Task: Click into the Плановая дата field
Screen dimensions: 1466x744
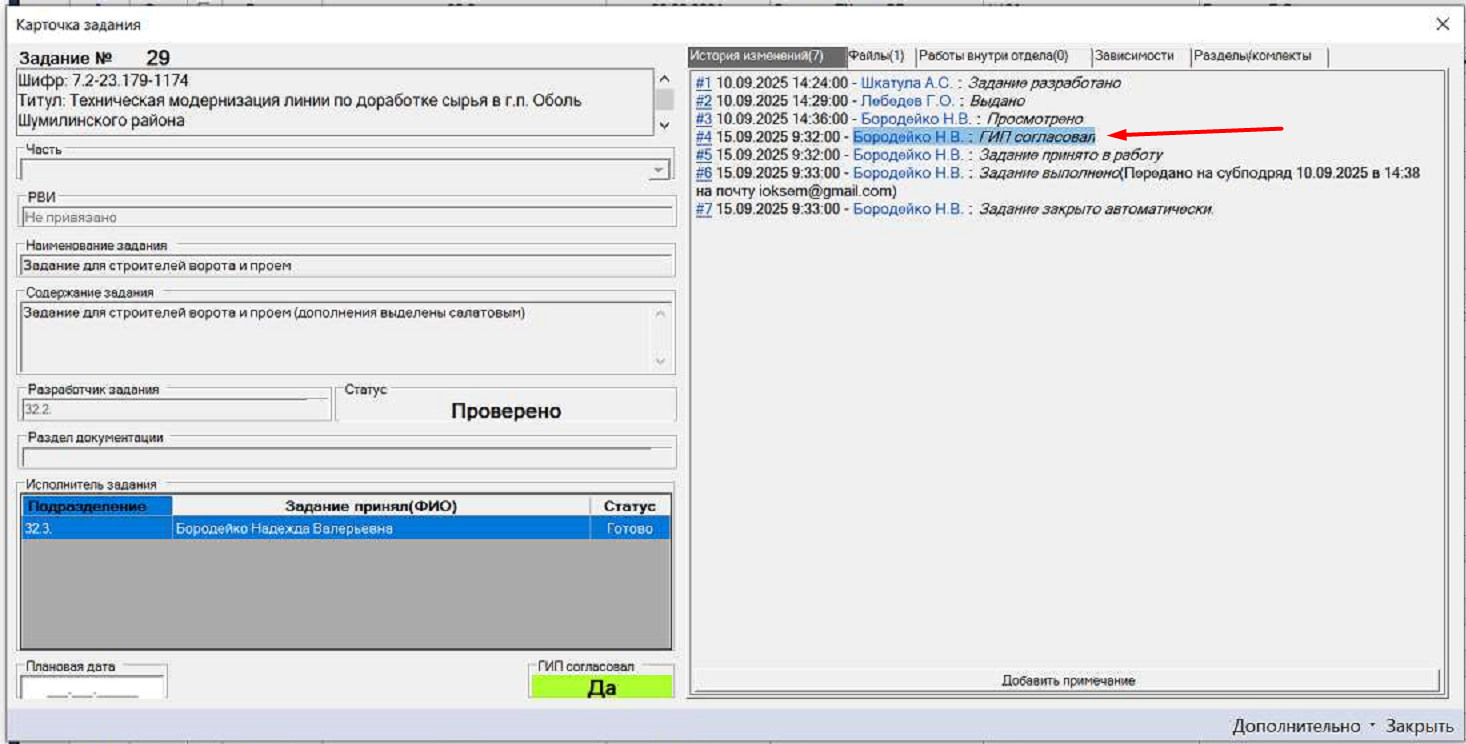Action: 92,688
